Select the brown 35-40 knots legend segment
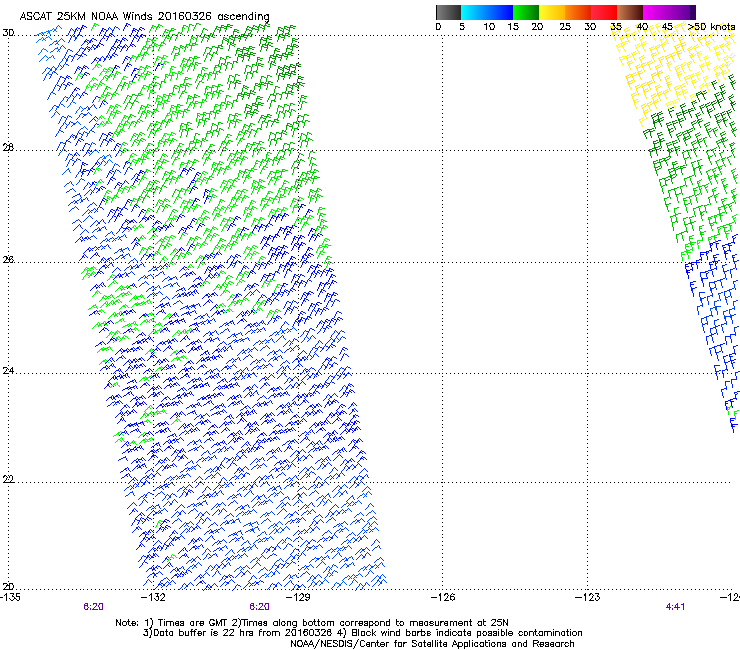Viewport: 740px width, 650px height. pyautogui.click(x=630, y=12)
